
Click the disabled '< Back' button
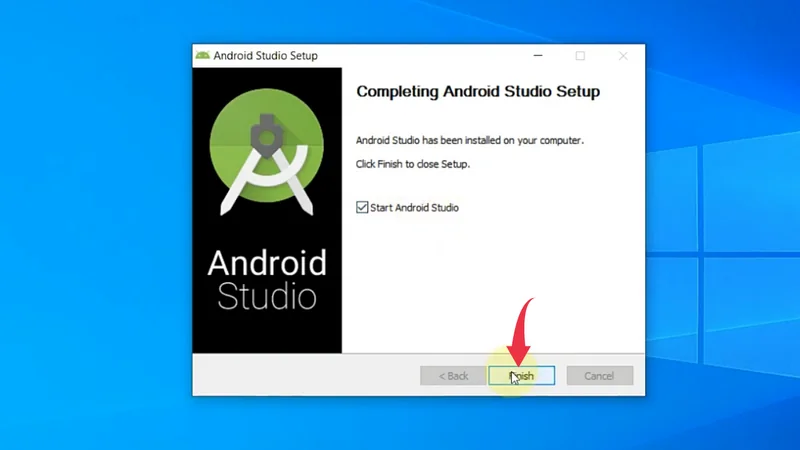[x=452, y=376]
